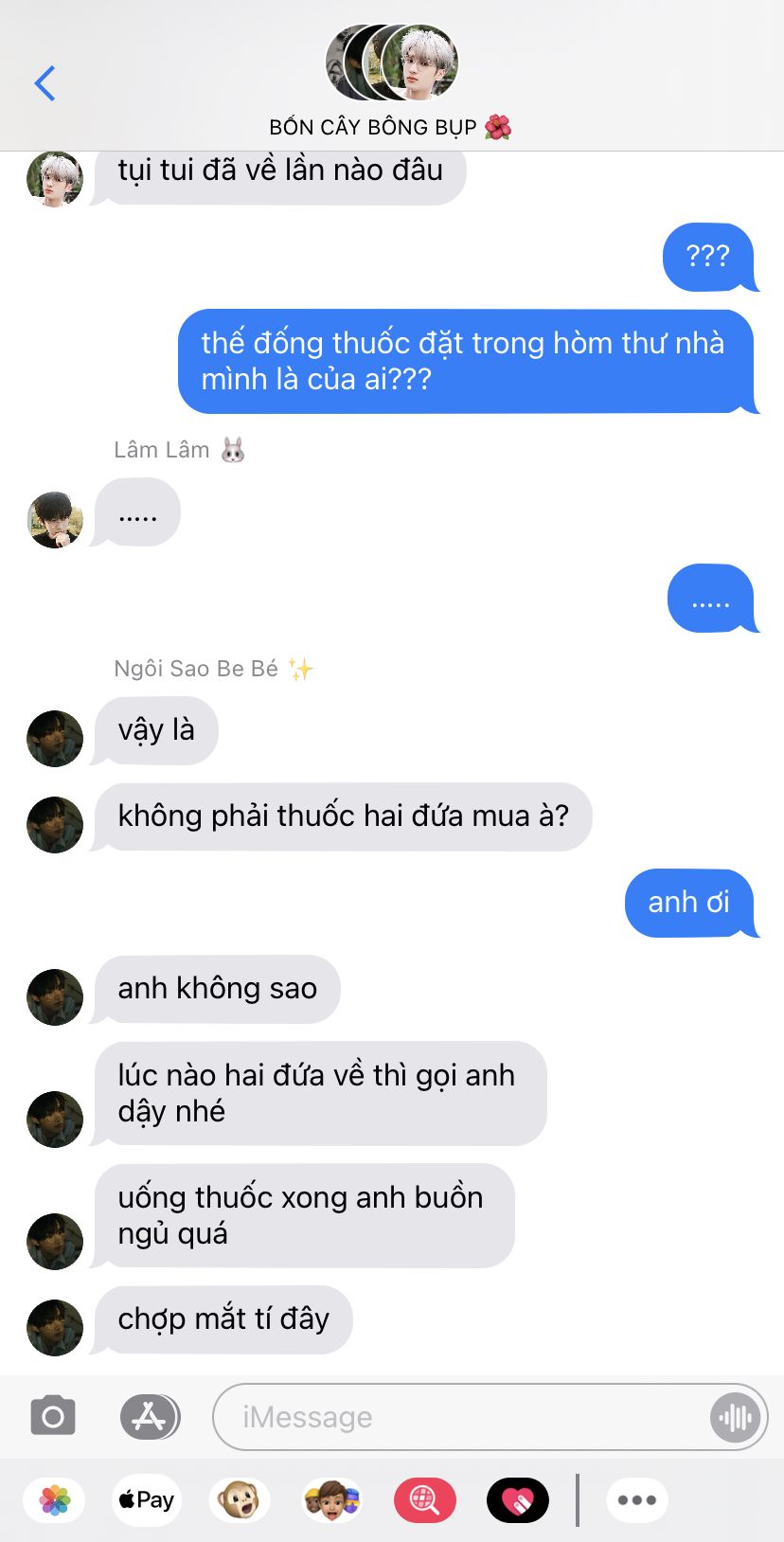Tap avatar beside 'vậy là' message
Image resolution: width=784 pixels, height=1542 pixels.
55,738
